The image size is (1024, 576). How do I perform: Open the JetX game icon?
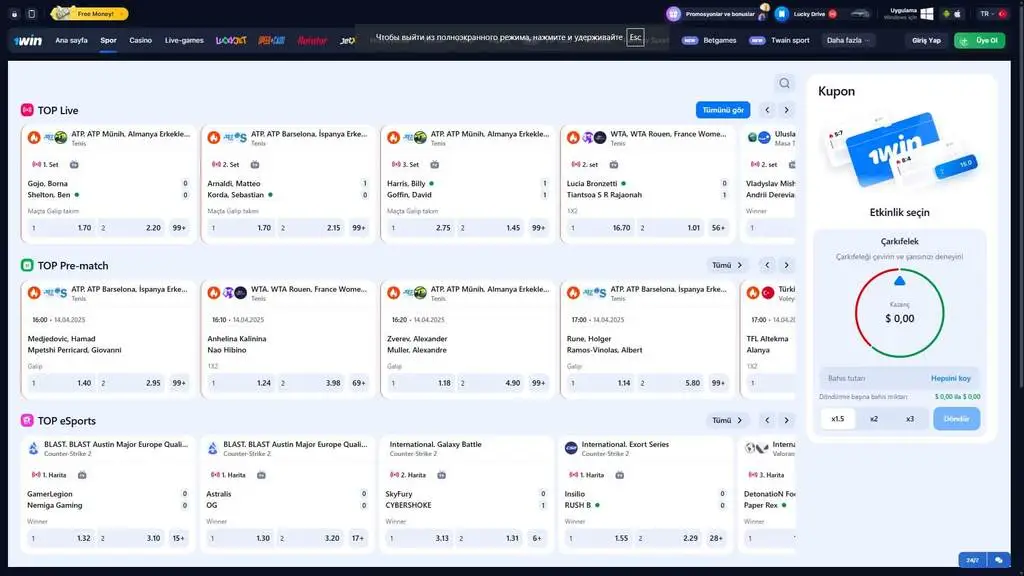coord(350,41)
